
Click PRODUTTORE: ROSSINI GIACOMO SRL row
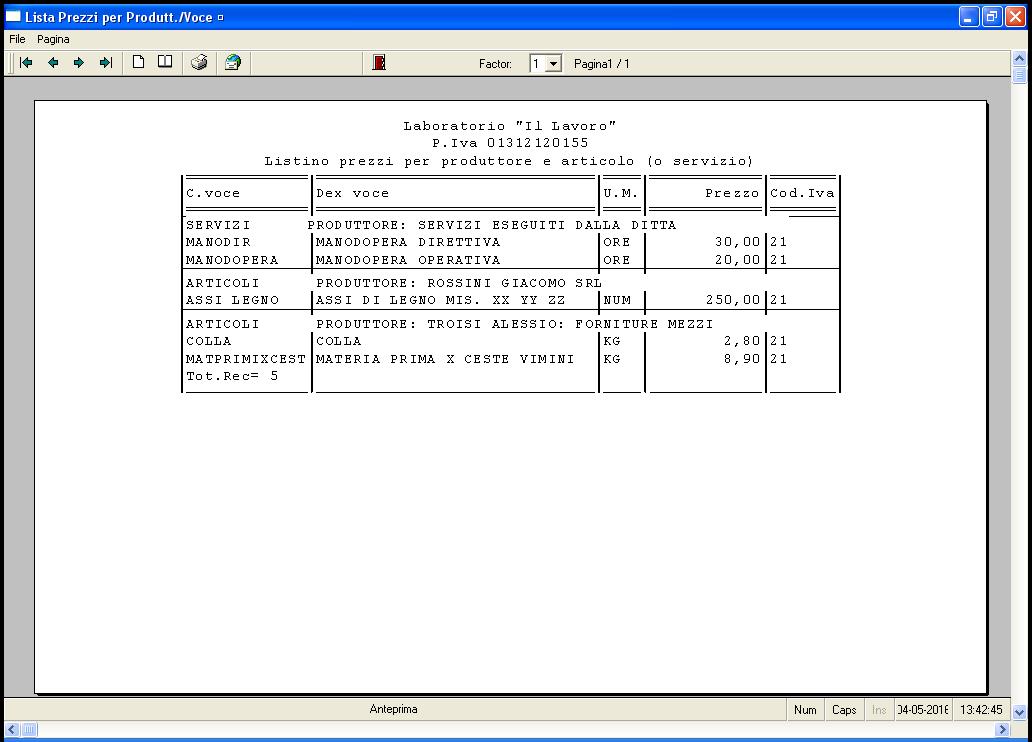click(459, 282)
